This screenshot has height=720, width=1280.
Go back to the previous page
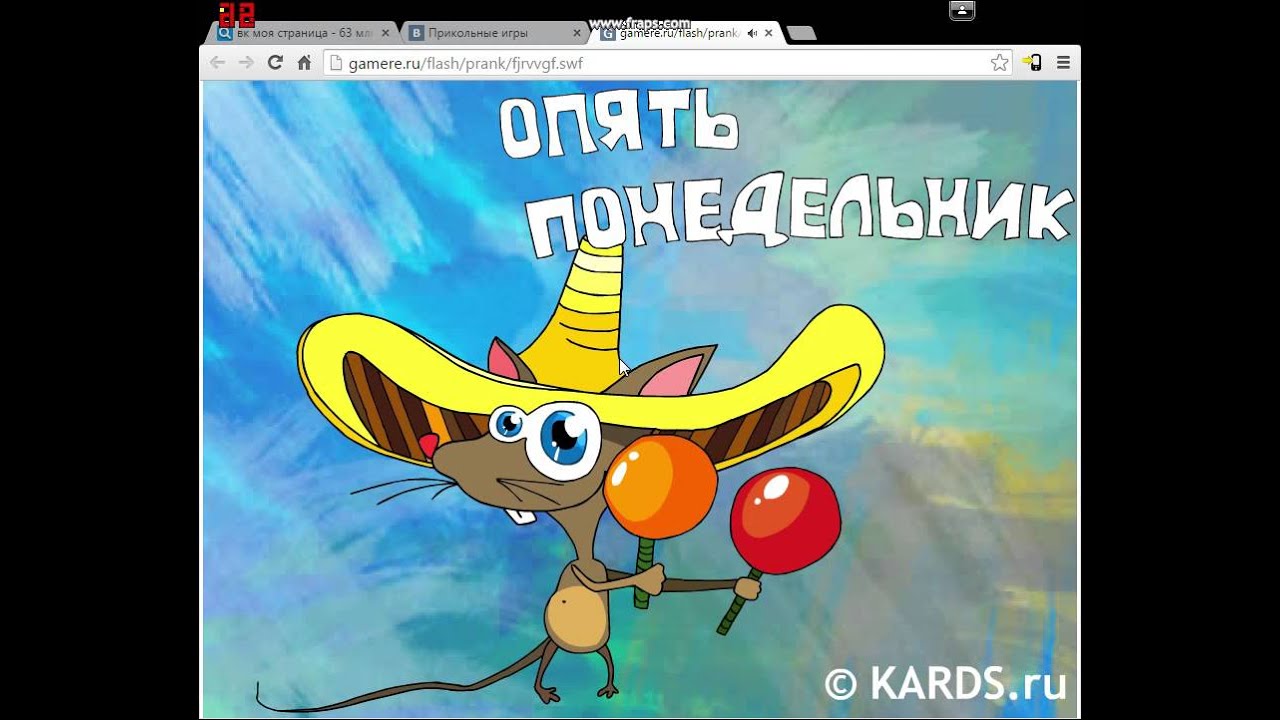pos(216,63)
